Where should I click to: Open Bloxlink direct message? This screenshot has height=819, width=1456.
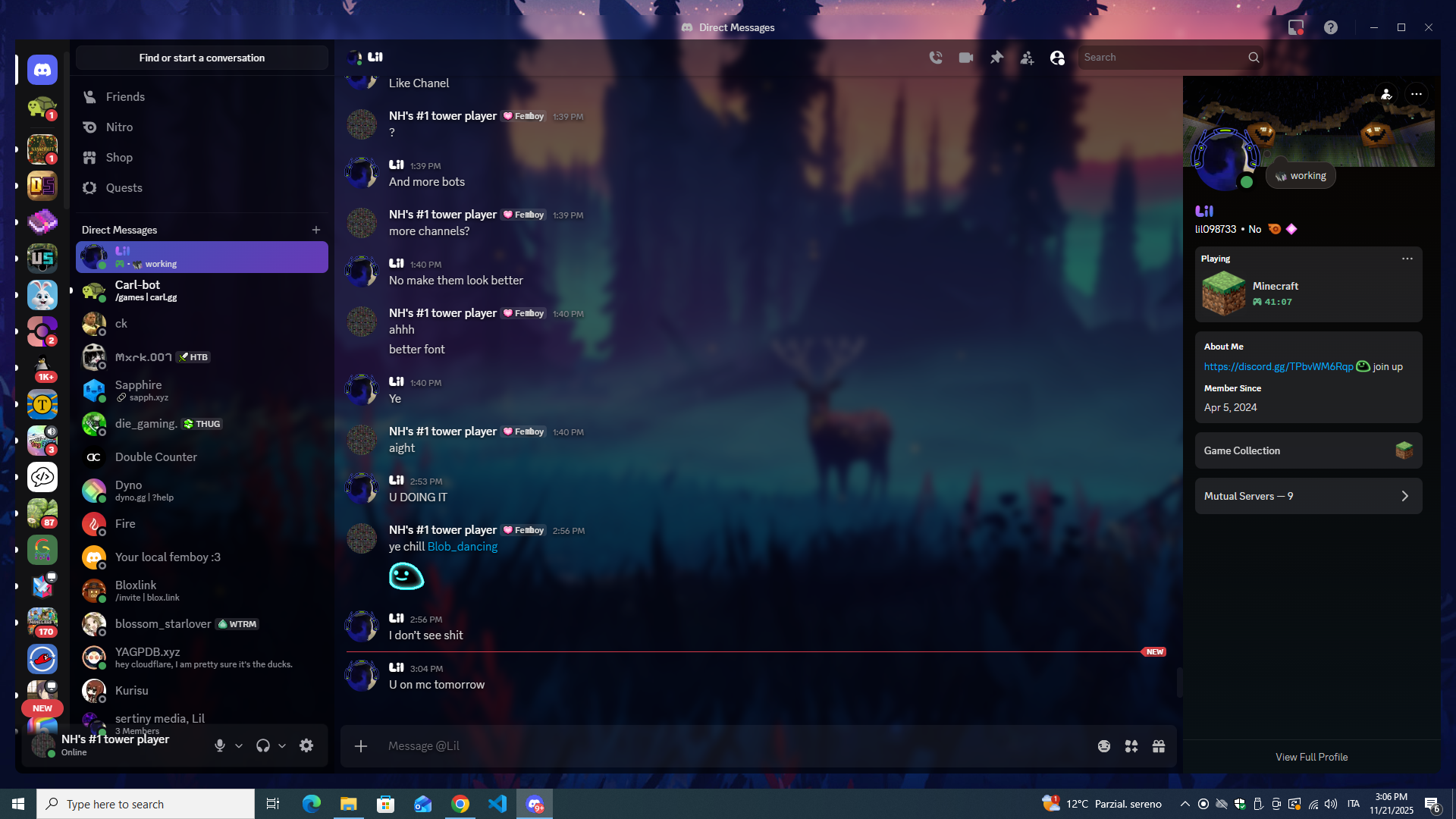(x=202, y=591)
